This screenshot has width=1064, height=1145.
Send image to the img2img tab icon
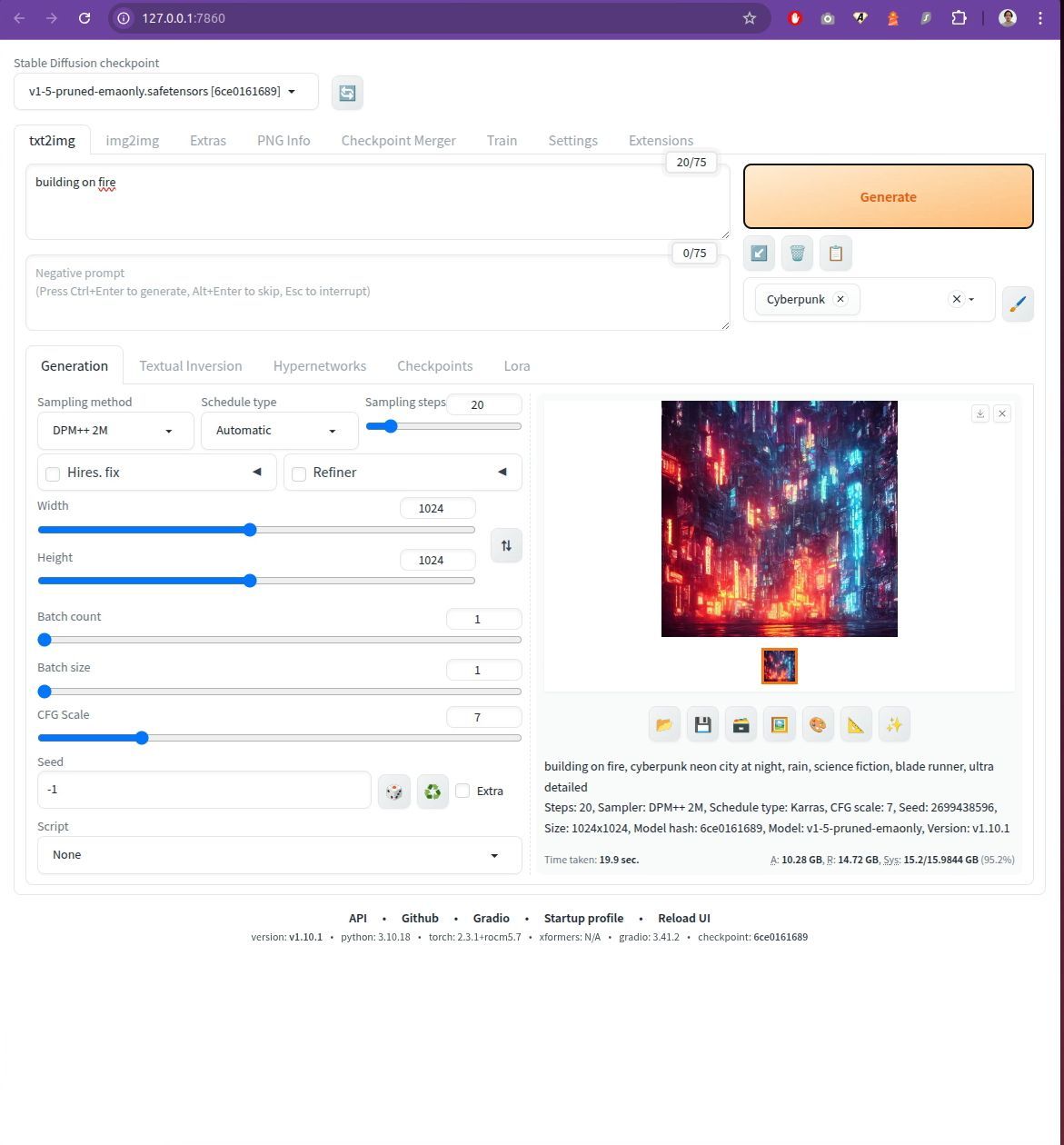[779, 724]
